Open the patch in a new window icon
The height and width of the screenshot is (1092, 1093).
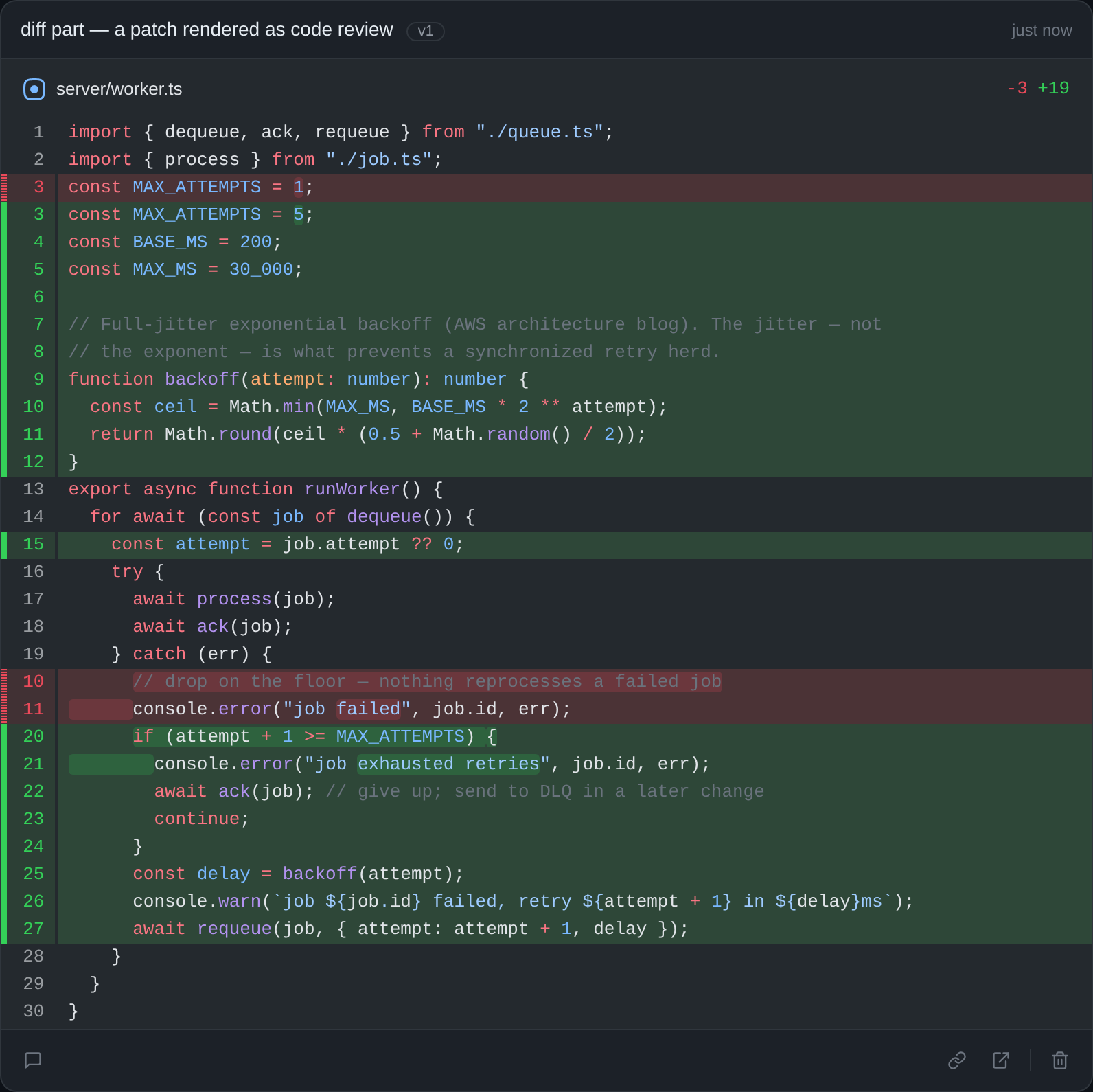pyautogui.click(x=1001, y=1060)
